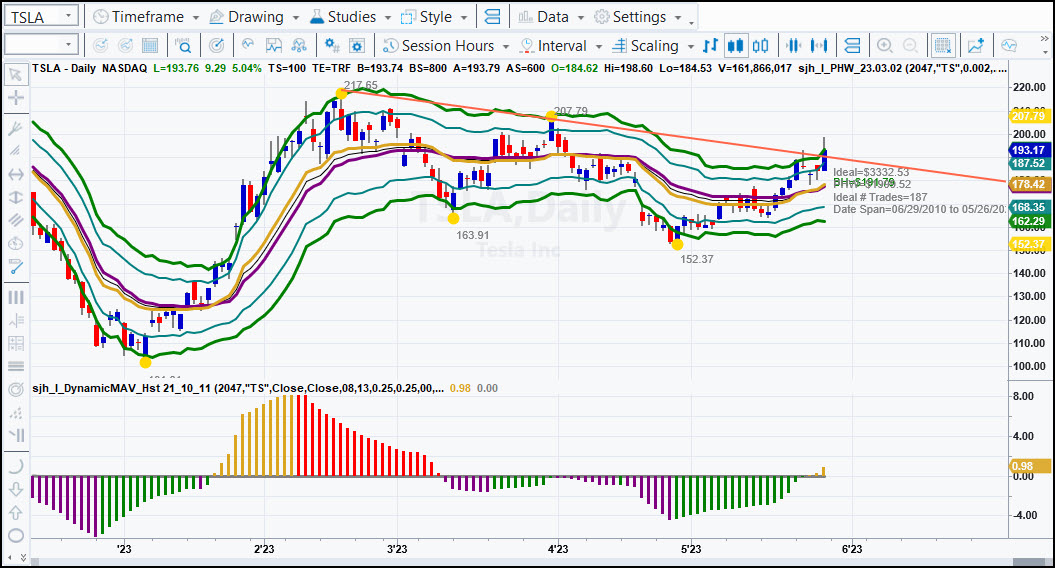The width and height of the screenshot is (1055, 568).
Task: Open the Interval button
Action: point(554,46)
